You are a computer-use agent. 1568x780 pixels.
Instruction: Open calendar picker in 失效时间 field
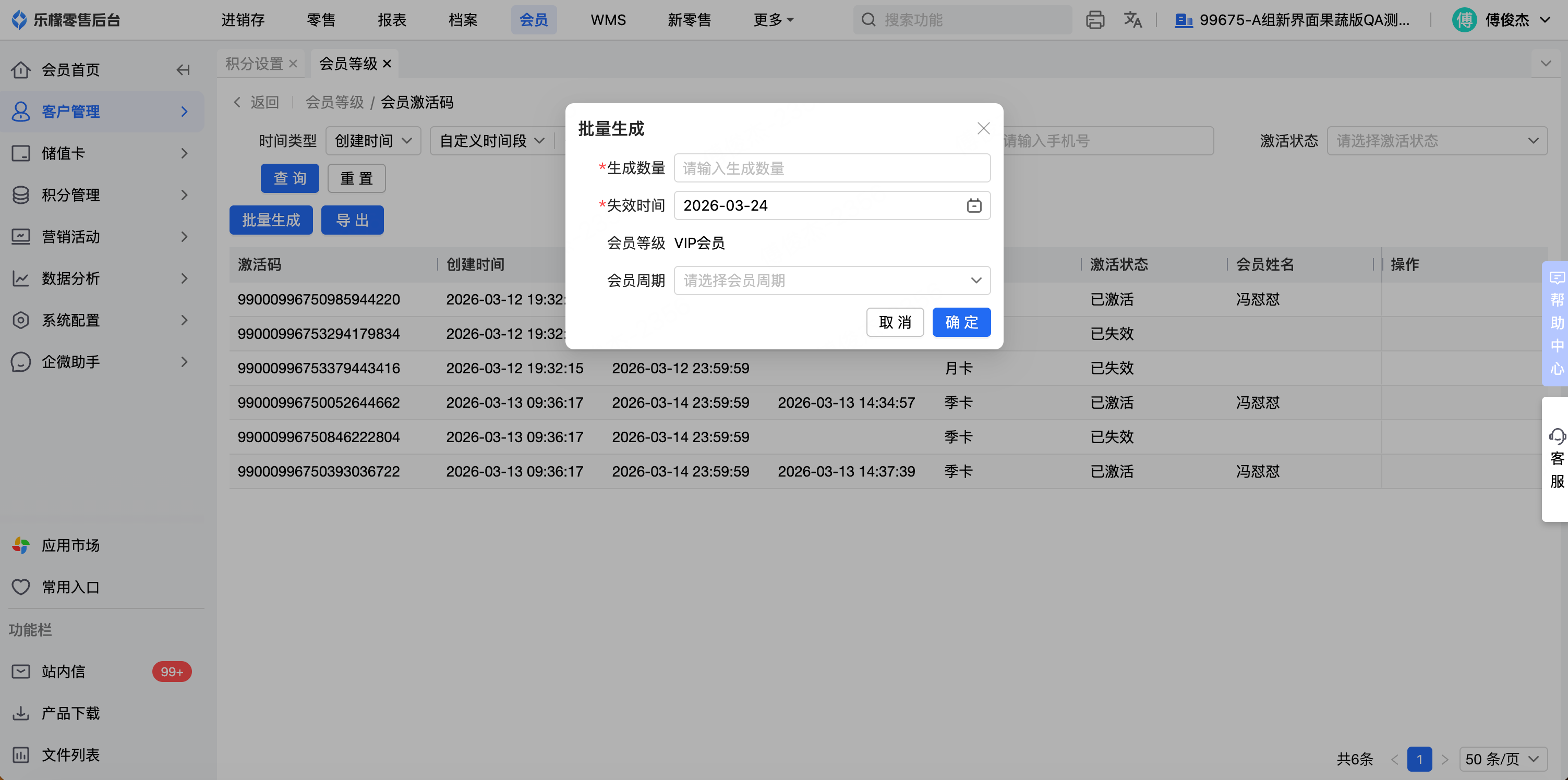(974, 205)
